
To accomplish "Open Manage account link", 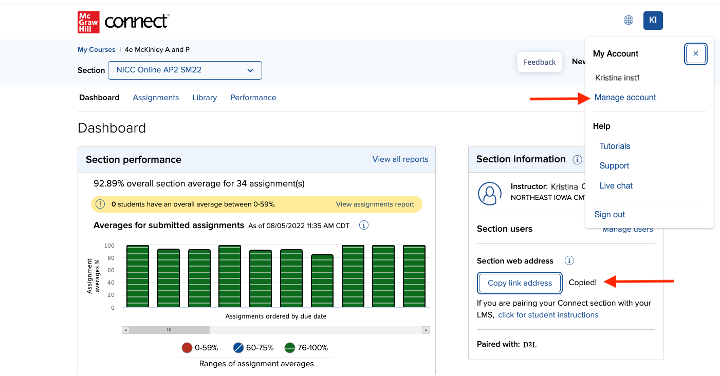I will pos(625,97).
